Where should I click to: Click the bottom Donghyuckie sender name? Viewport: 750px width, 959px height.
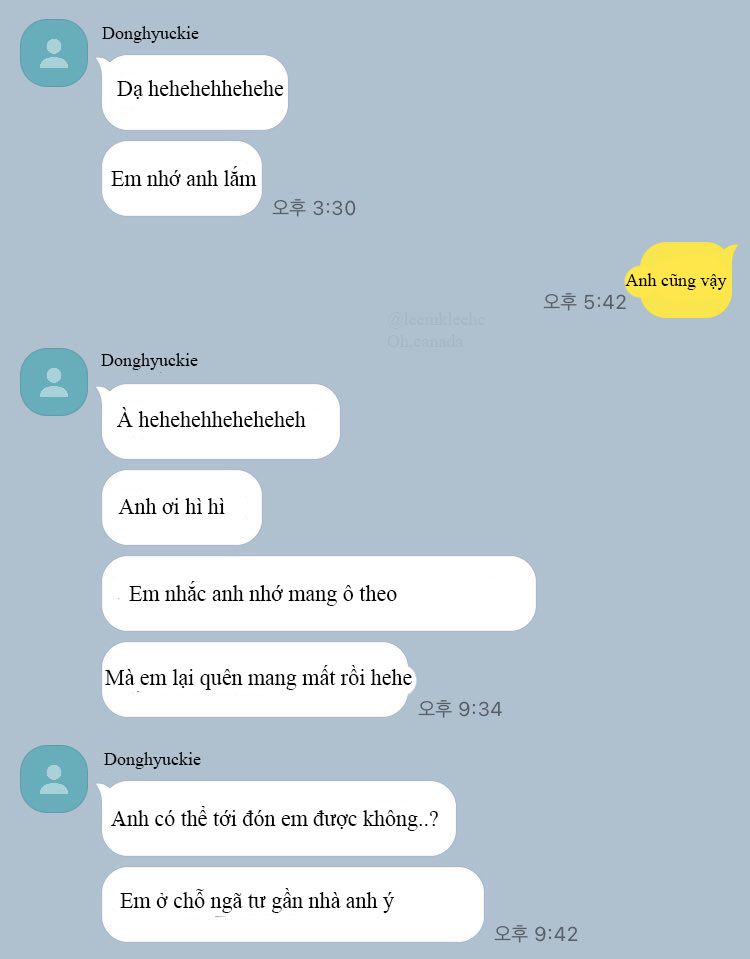[152, 759]
